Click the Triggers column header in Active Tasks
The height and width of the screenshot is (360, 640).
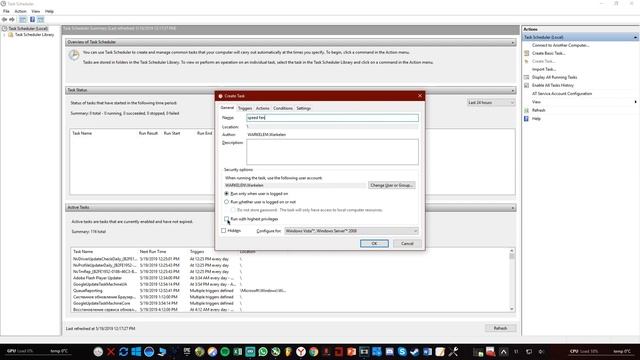coord(197,252)
